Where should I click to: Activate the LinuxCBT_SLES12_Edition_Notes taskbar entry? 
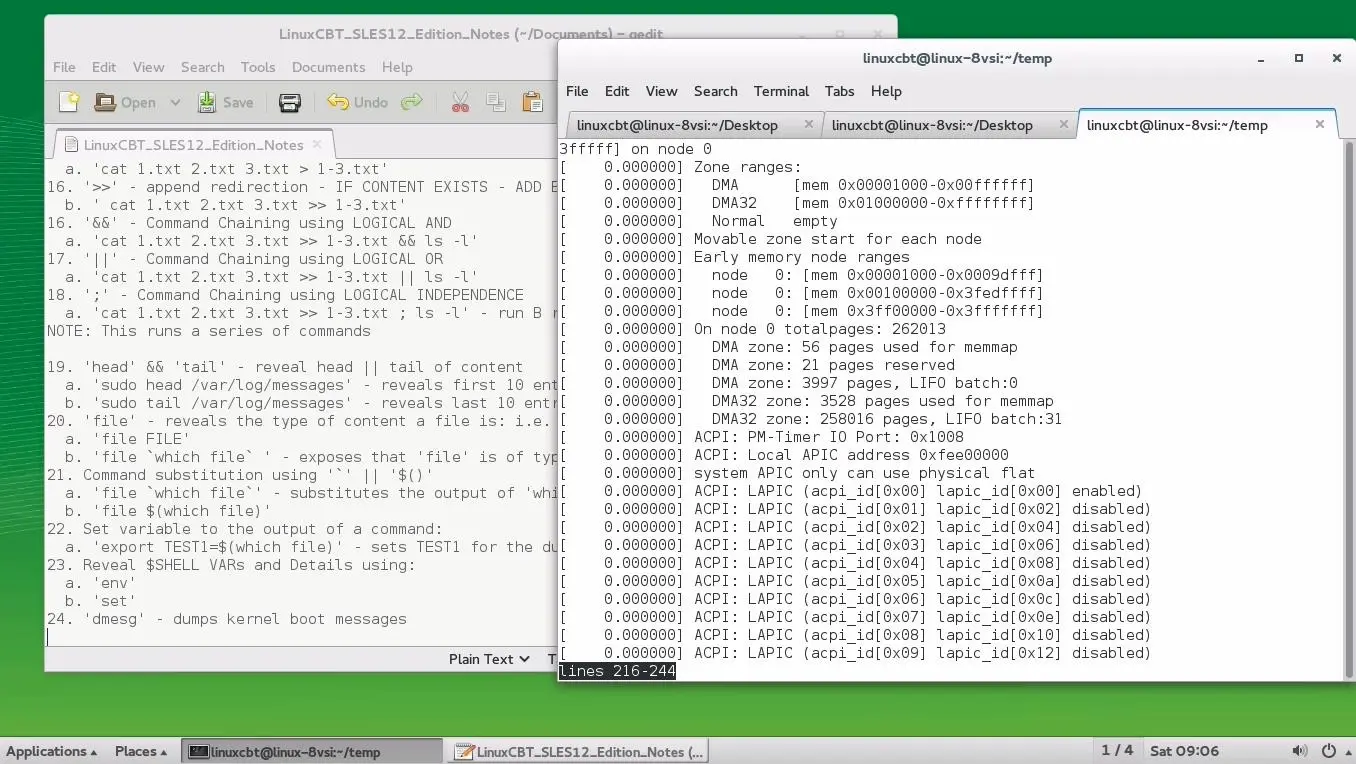click(x=578, y=751)
